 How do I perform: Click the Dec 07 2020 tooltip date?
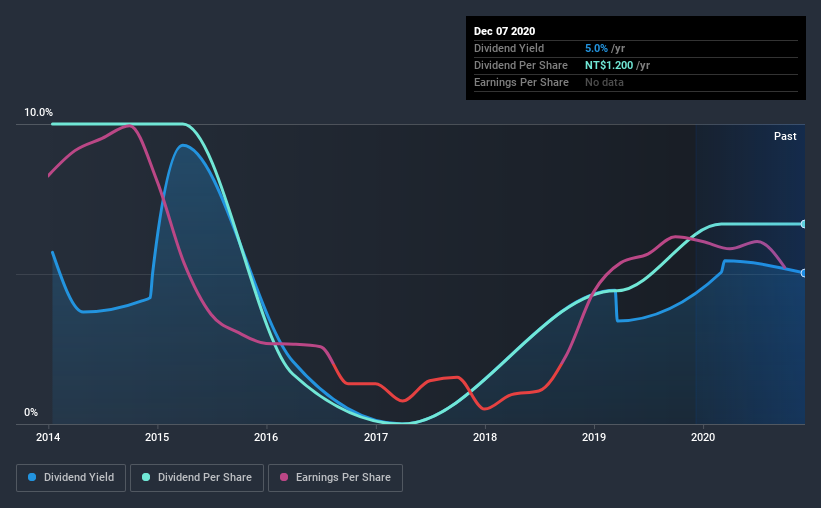pyautogui.click(x=504, y=31)
